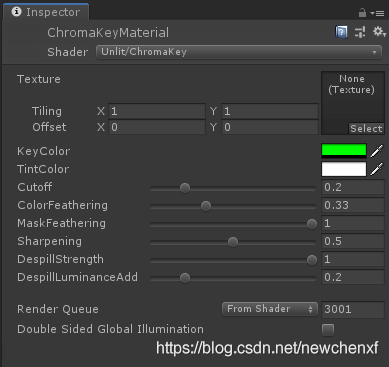Viewport: 389px width, 367px height.
Task: Click the MaskFeathering value field
Action: (353, 223)
